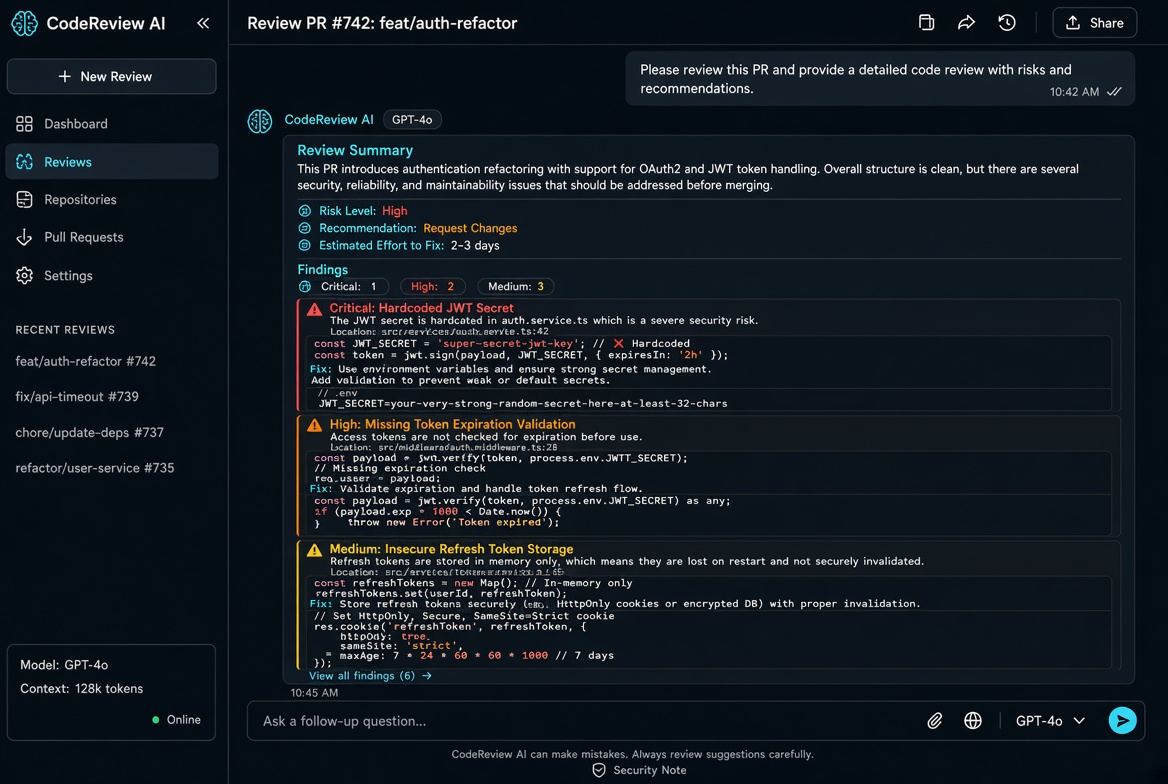Image resolution: width=1168 pixels, height=784 pixels.
Task: Click the Reviews brain icon
Action: click(x=25, y=162)
